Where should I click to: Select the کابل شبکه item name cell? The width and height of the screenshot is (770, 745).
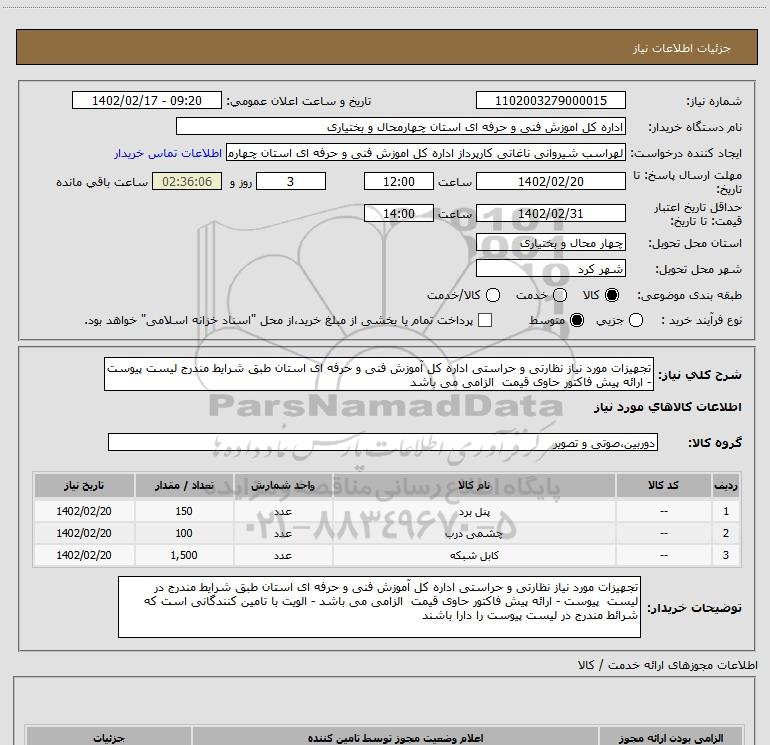474,555
